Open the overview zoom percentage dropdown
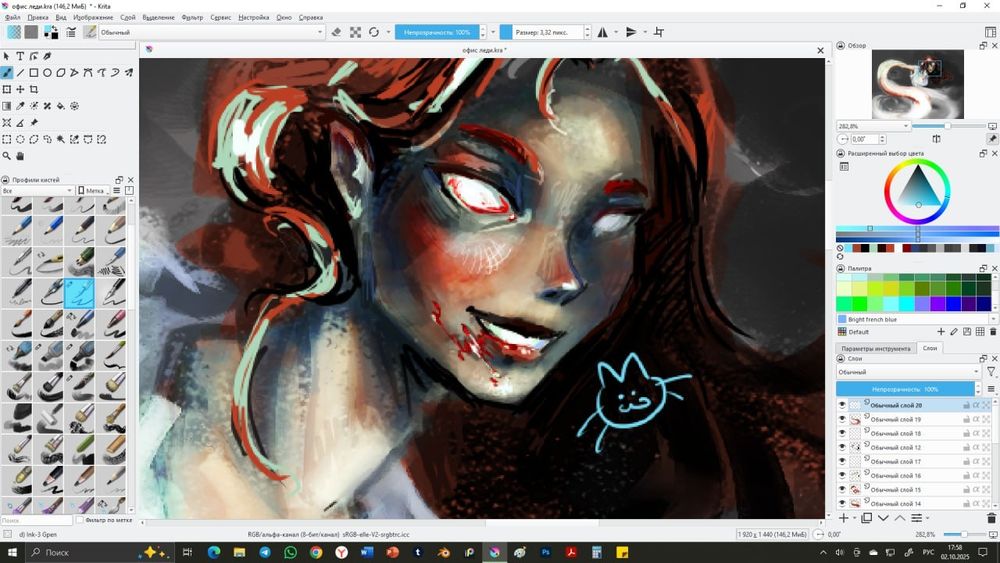 click(x=873, y=126)
